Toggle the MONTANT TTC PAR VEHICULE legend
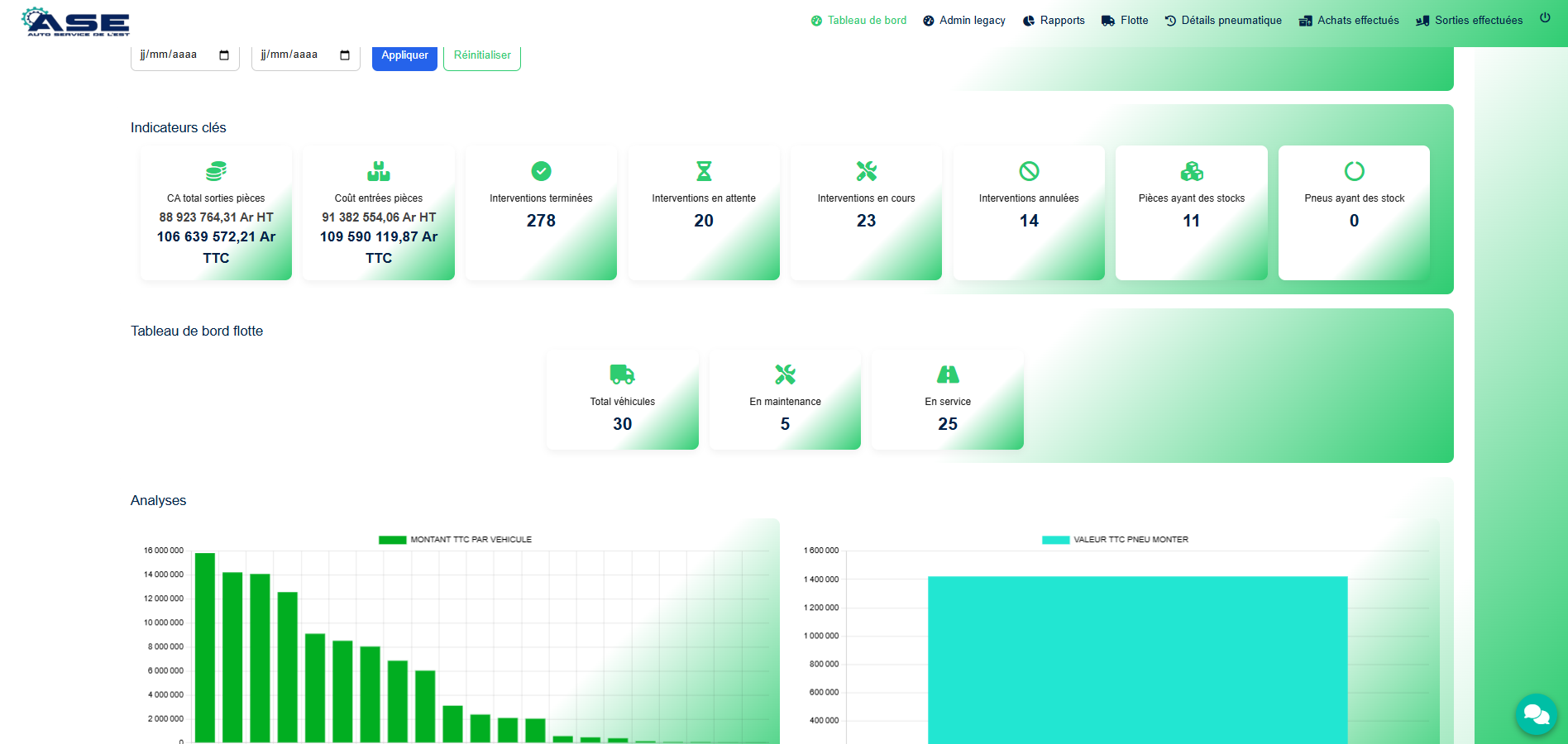This screenshot has width=1568, height=744. click(455, 540)
